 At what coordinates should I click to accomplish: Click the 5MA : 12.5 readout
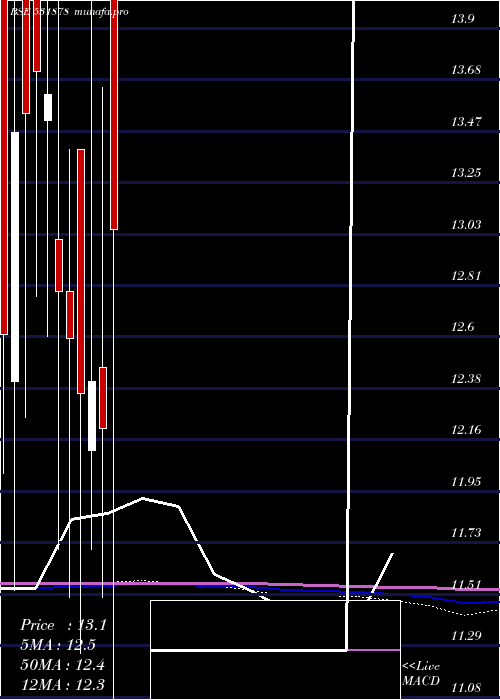point(58,645)
